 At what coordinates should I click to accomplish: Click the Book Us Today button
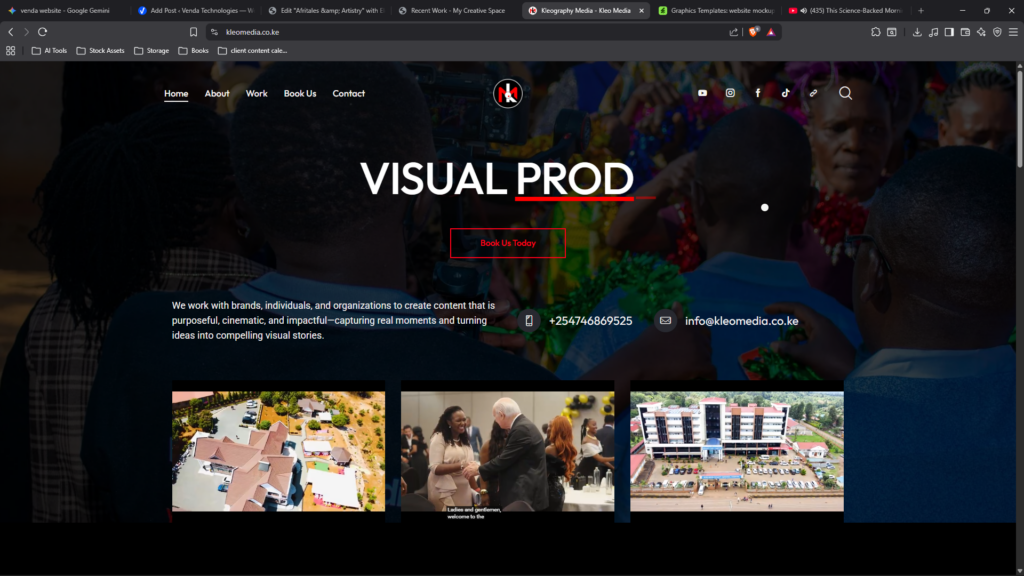click(x=507, y=243)
